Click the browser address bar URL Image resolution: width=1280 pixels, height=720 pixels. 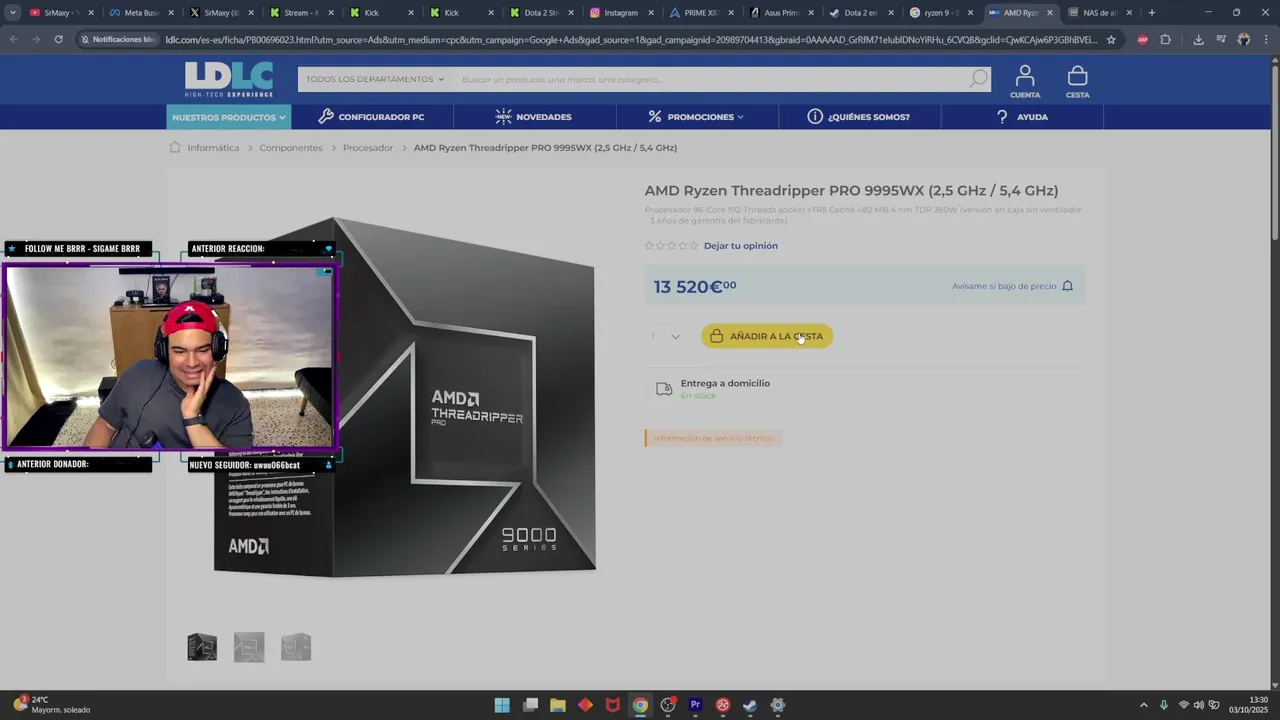pos(630,40)
